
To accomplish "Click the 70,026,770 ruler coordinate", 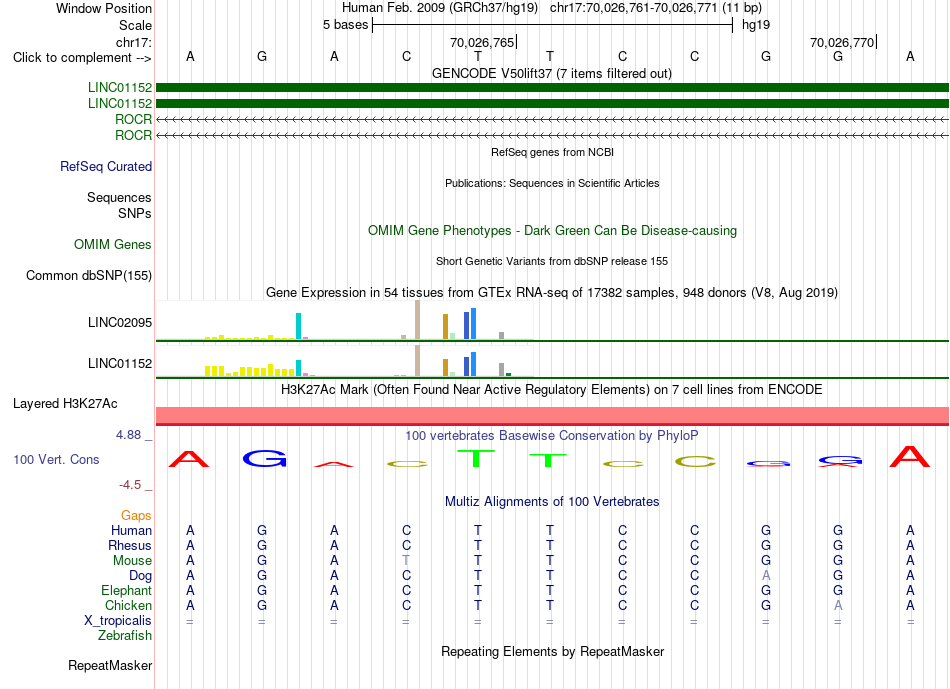I will pyautogui.click(x=842, y=42).
